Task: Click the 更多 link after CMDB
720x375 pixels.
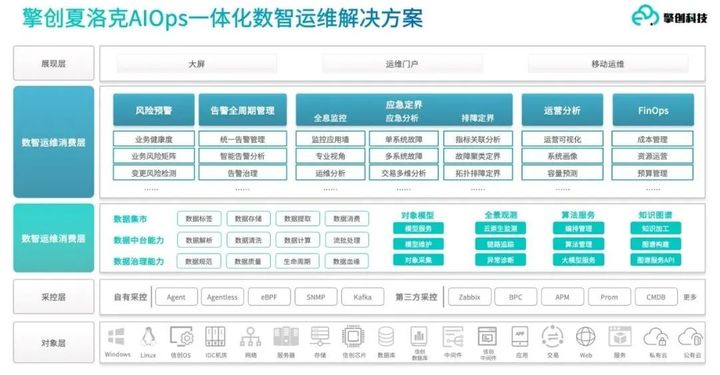Action: click(x=690, y=297)
